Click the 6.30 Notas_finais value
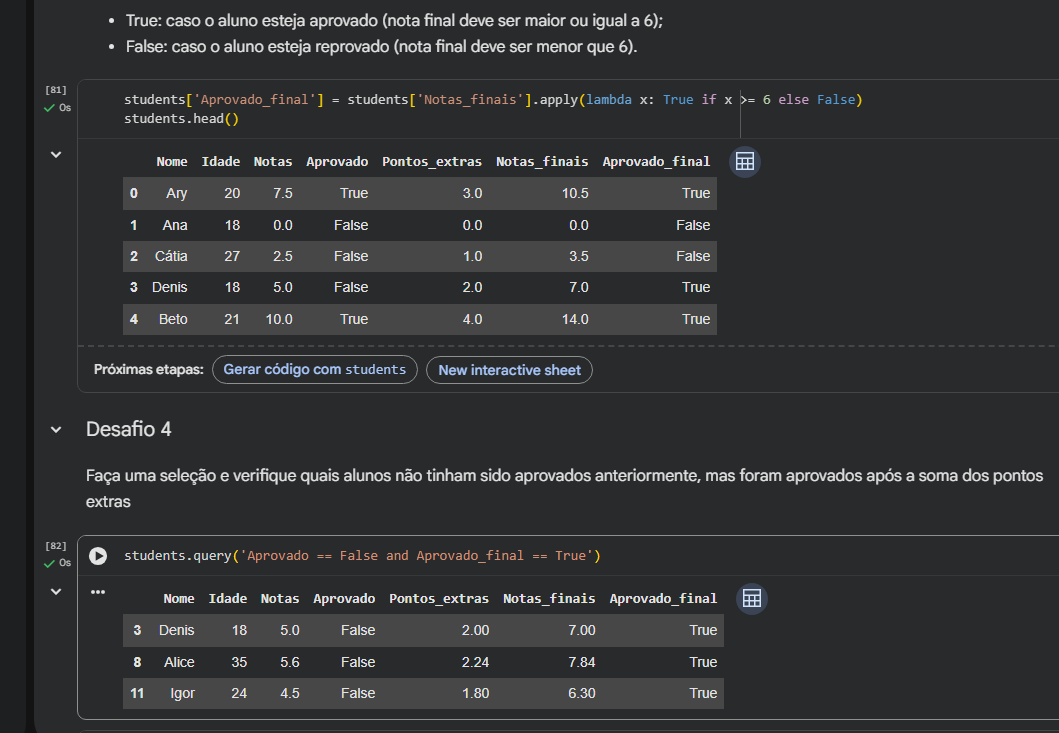Image resolution: width=1059 pixels, height=733 pixels. [x=582, y=693]
